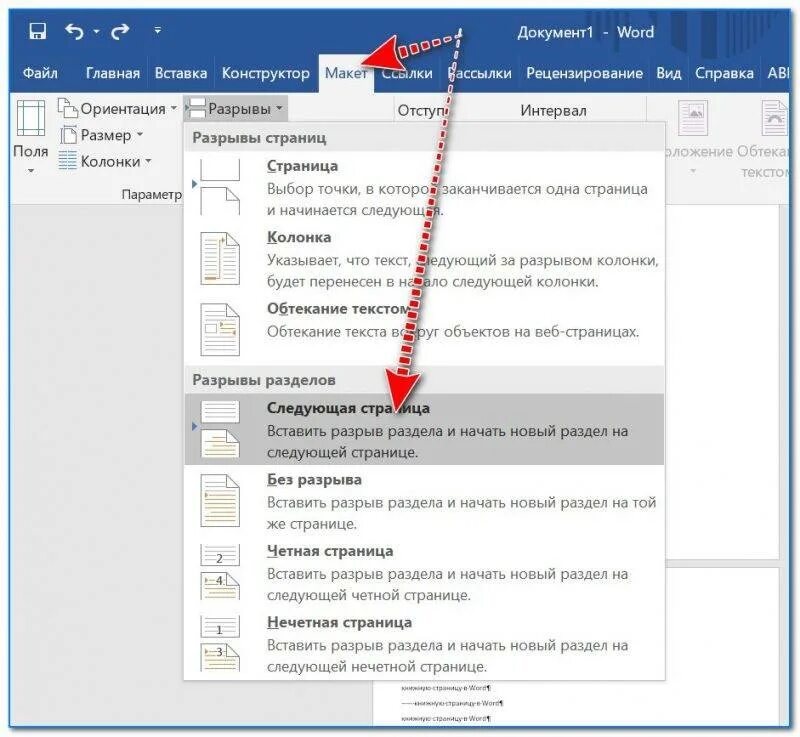The height and width of the screenshot is (737, 800).
Task: Choose Четная страница section break
Action: click(424, 572)
